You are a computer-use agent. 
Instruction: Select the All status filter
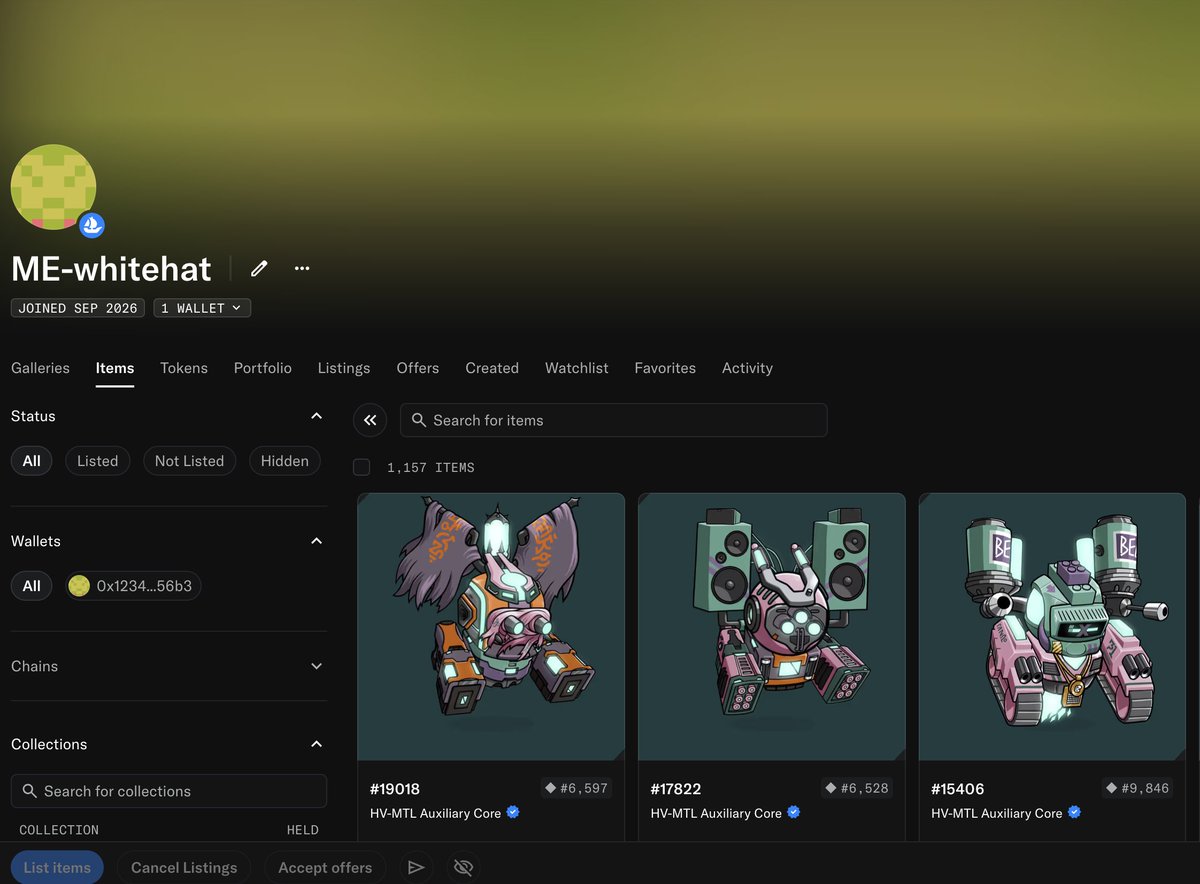coord(32,461)
